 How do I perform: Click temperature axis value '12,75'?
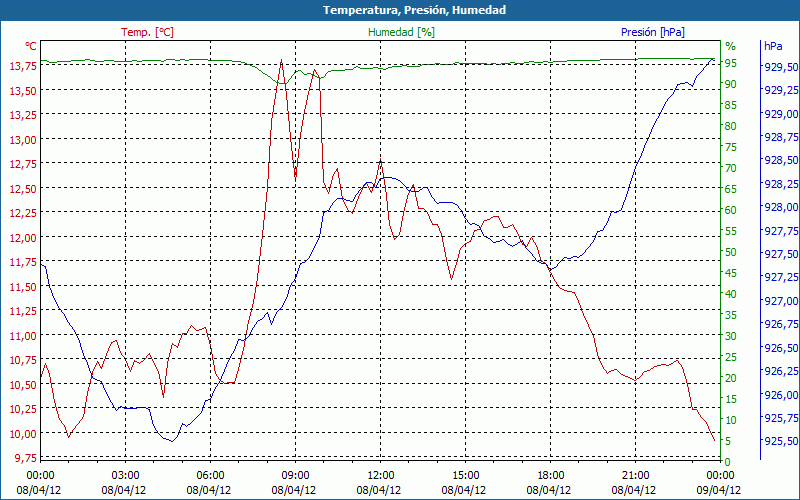pyautogui.click(x=23, y=164)
